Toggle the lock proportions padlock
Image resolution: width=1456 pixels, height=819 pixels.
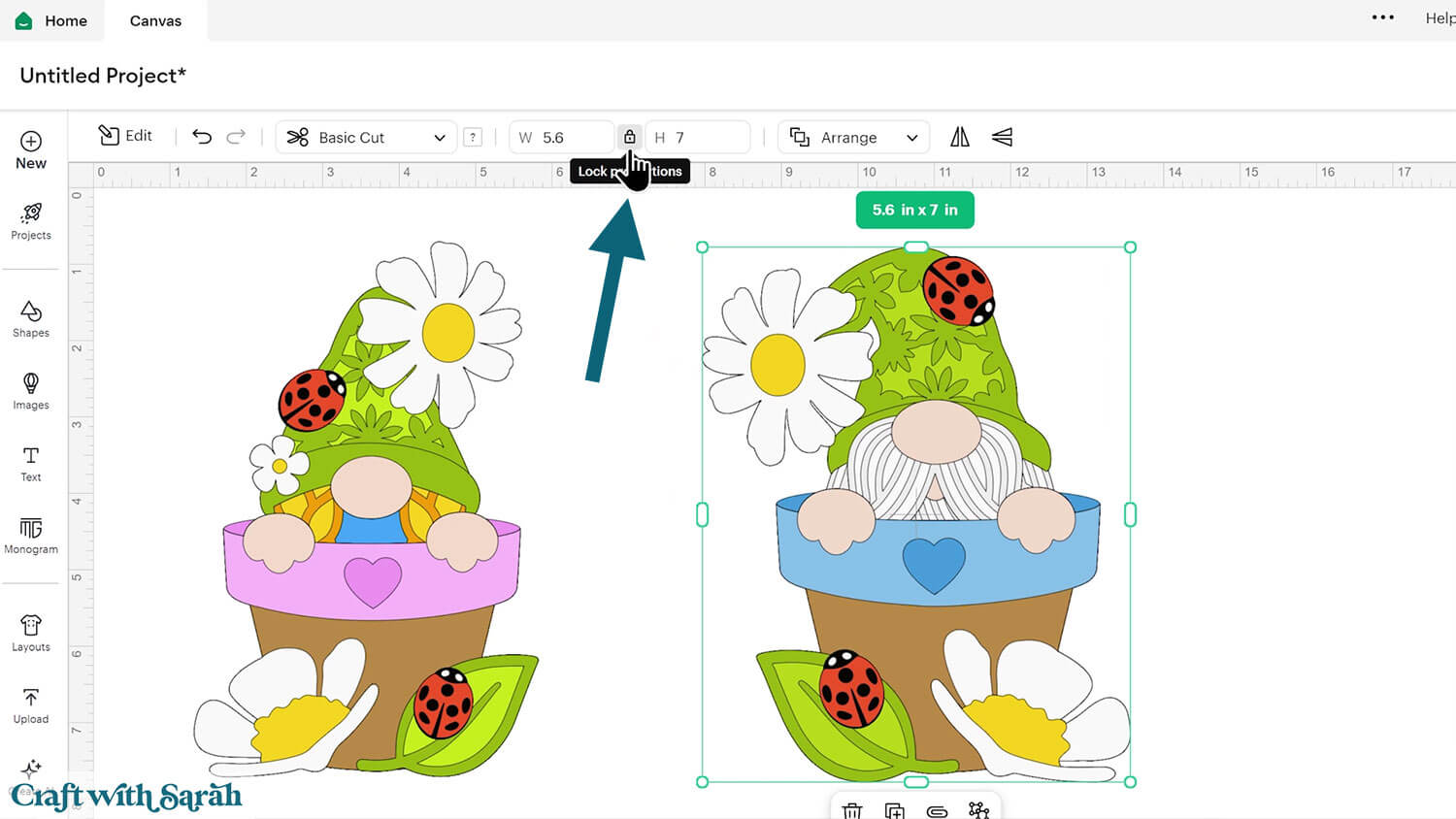(629, 137)
